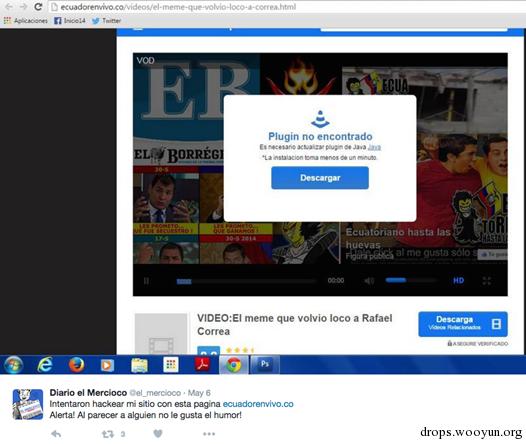
Task: Adjust the volume slider bar
Action: pyautogui.click(x=411, y=280)
